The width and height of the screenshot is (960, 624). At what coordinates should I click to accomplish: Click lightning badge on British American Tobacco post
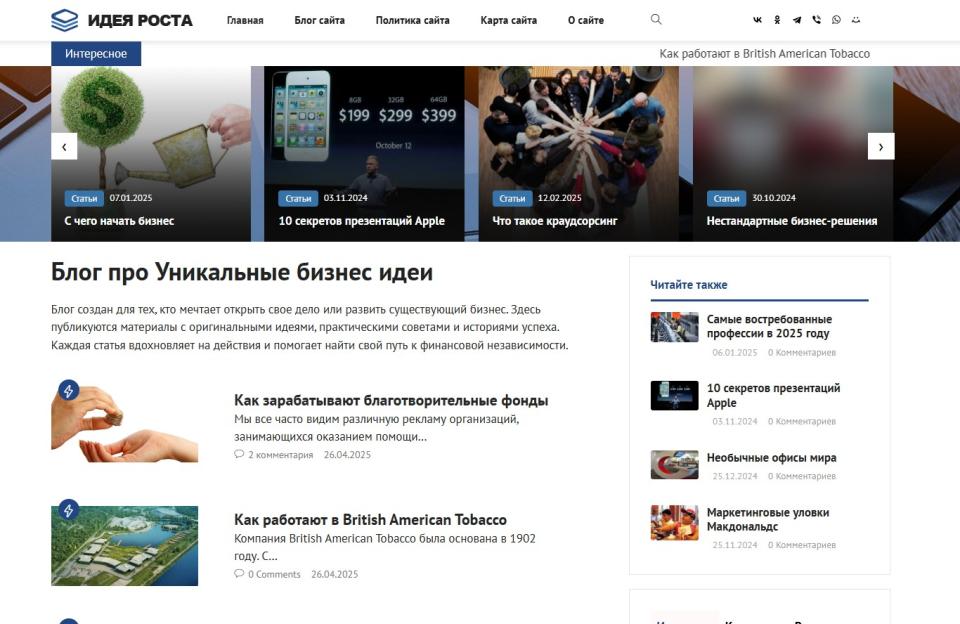69,509
